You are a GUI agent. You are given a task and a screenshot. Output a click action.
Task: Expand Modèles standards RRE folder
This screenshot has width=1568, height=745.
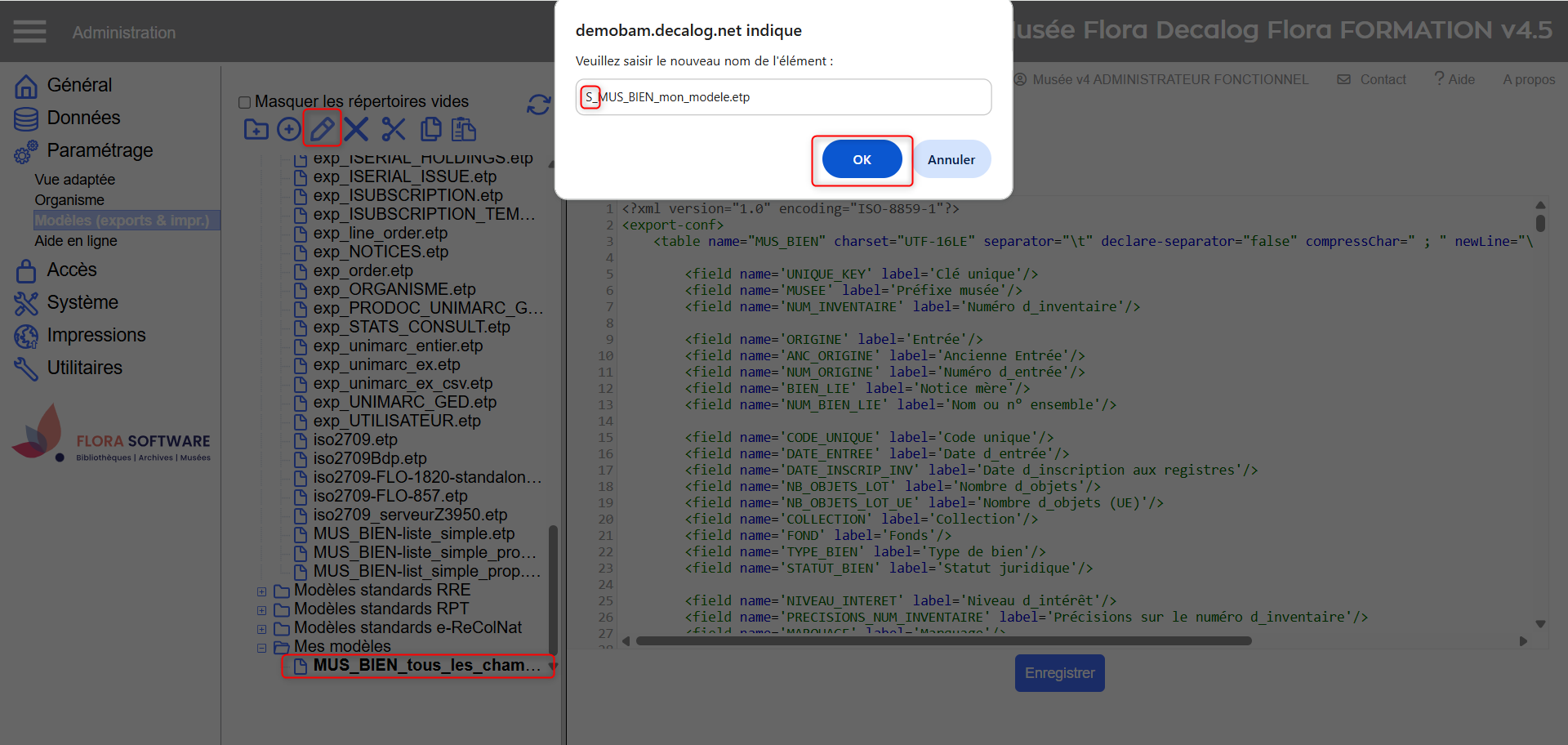point(261,591)
